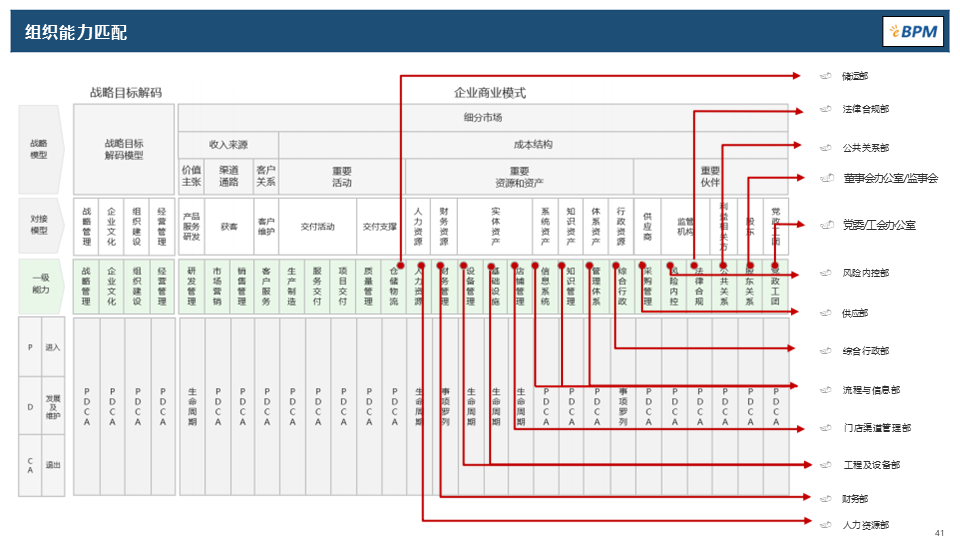
Task: Click the 综合行政部 department label
Action: click(866, 351)
